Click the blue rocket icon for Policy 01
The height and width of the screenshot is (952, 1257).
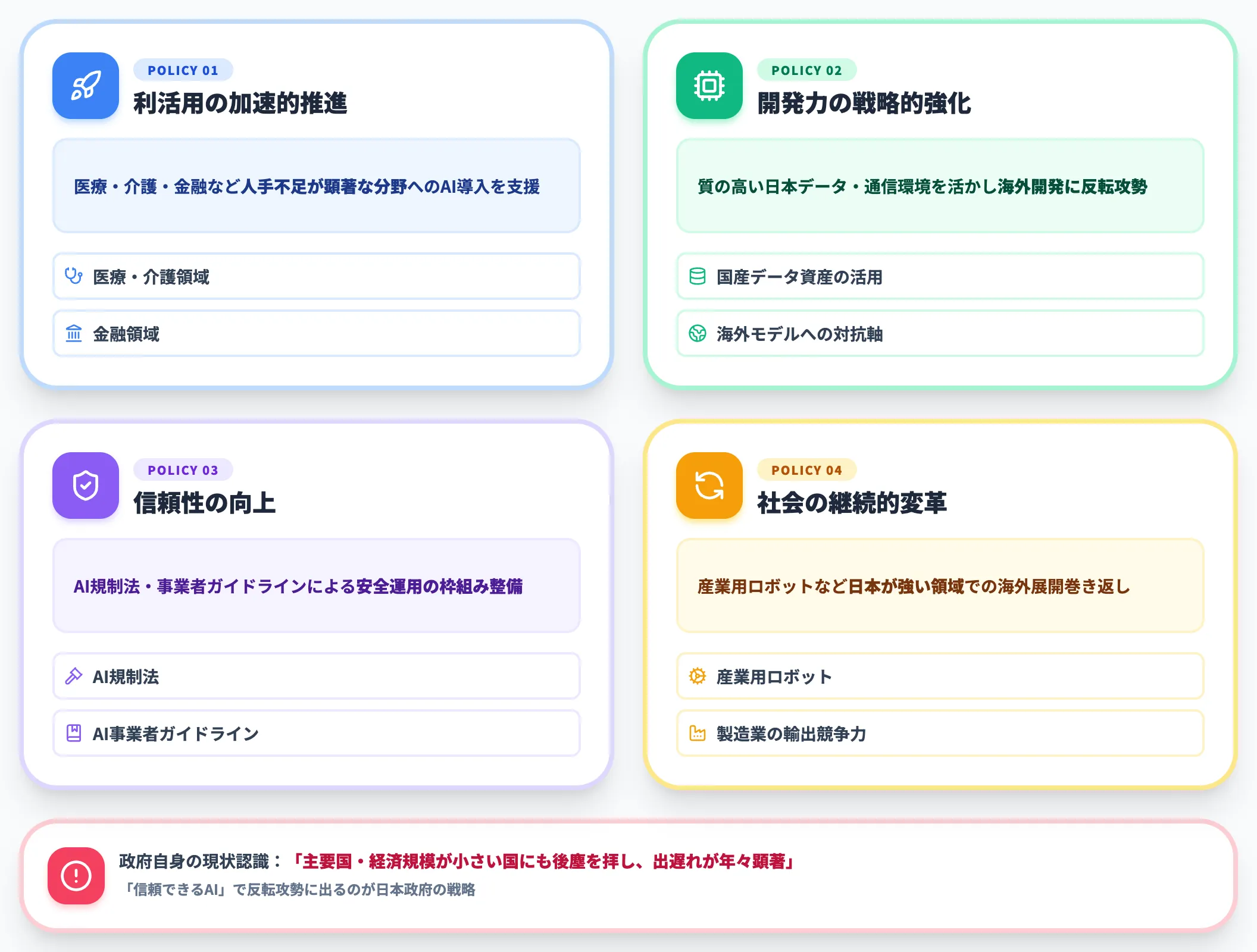click(x=86, y=86)
